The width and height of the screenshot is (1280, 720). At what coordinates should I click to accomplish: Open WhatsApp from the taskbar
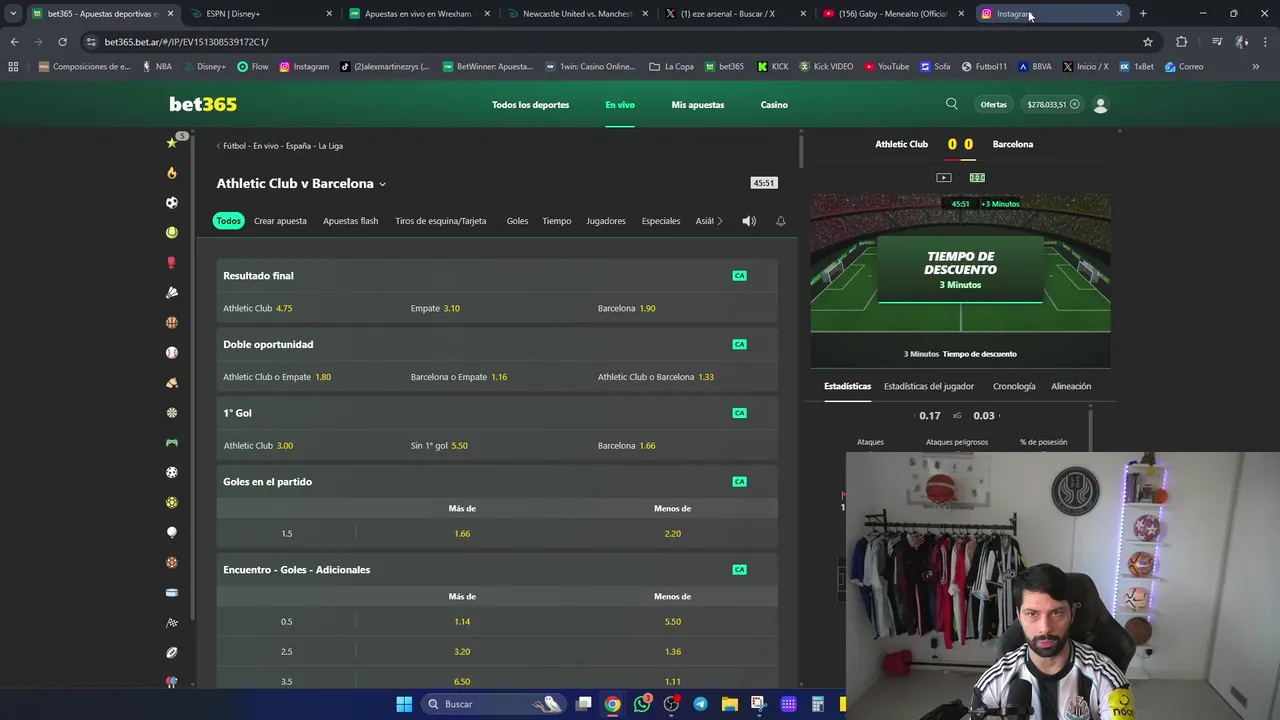tap(642, 704)
